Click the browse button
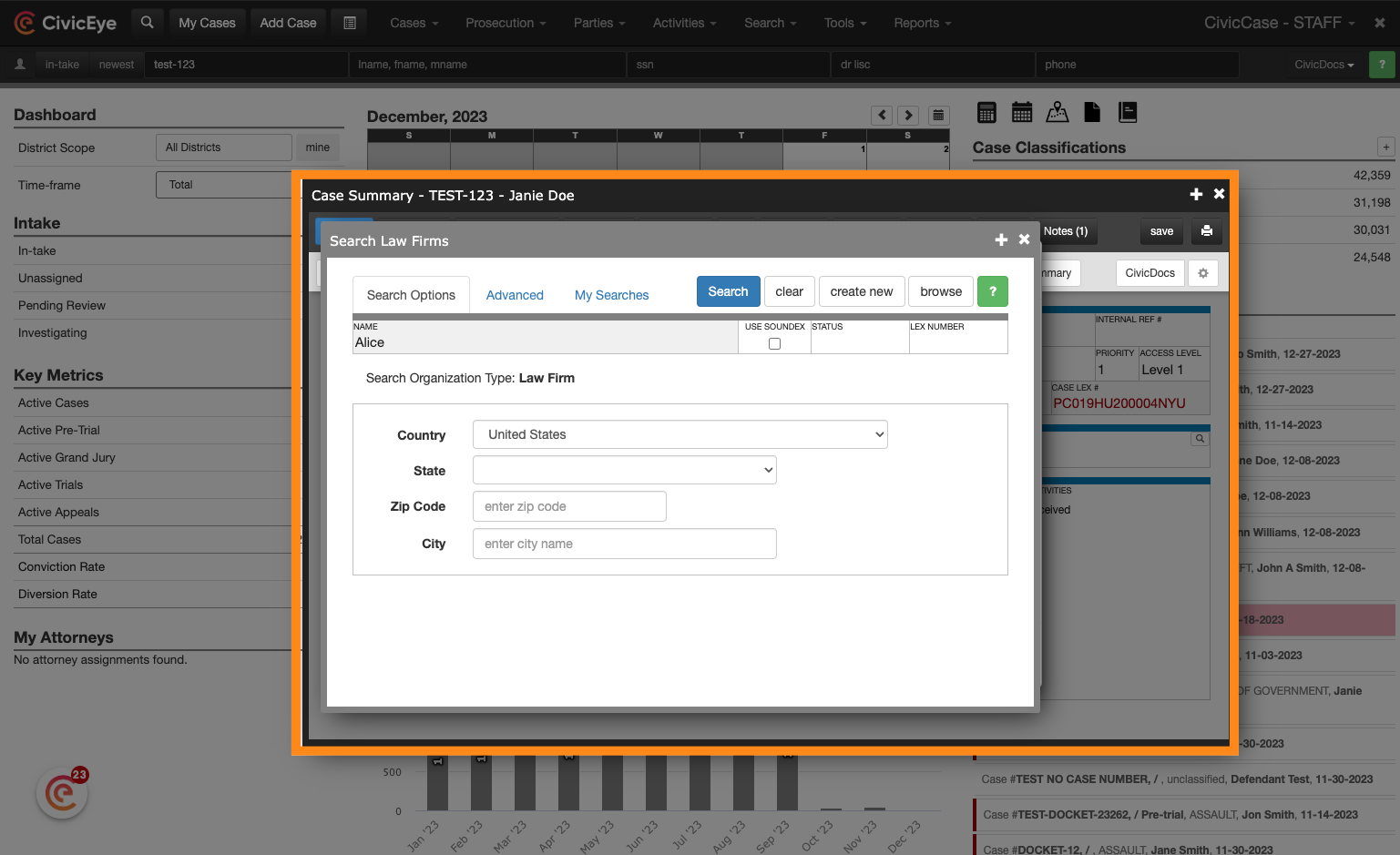The width and height of the screenshot is (1400, 855). [941, 291]
